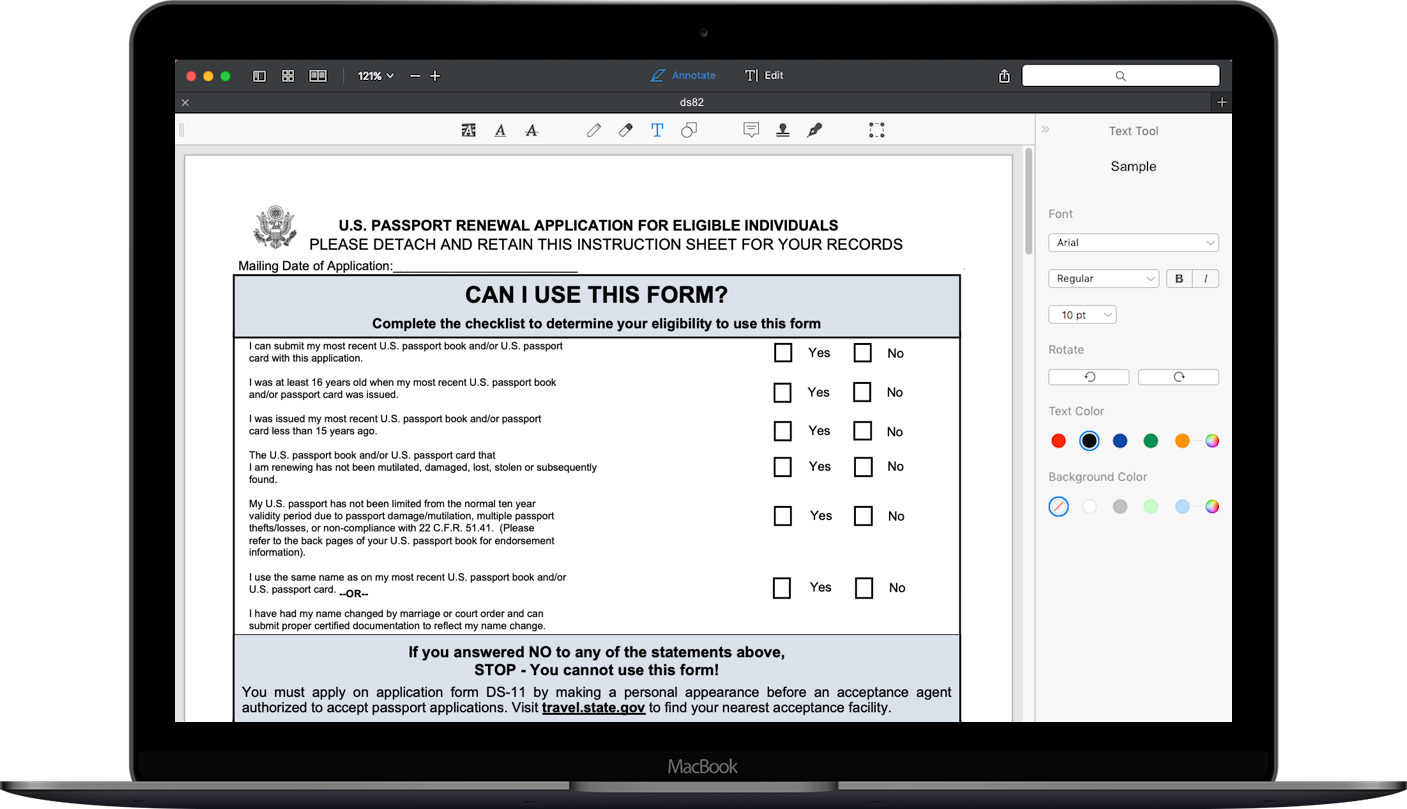
Task: Check Yes for passport issued less than 15 years ago
Action: pos(782,430)
